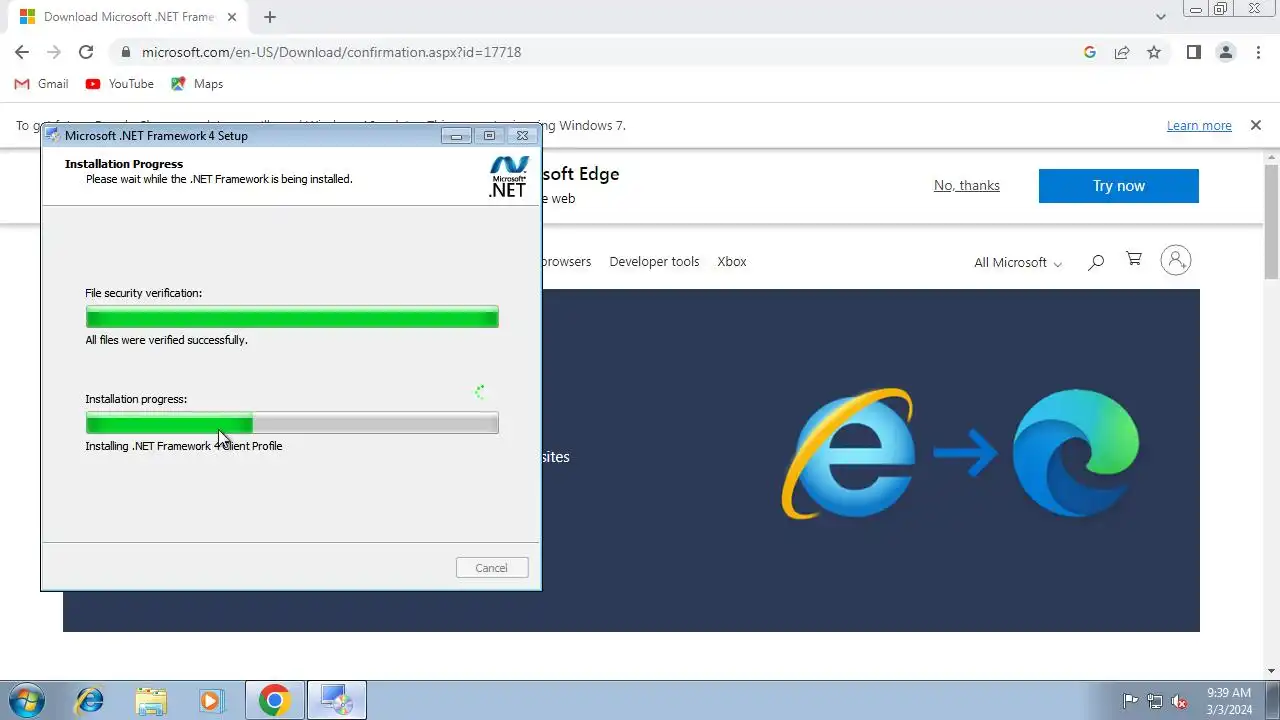
Task: Minimize the .NET Framework Setup window
Action: coord(457,136)
